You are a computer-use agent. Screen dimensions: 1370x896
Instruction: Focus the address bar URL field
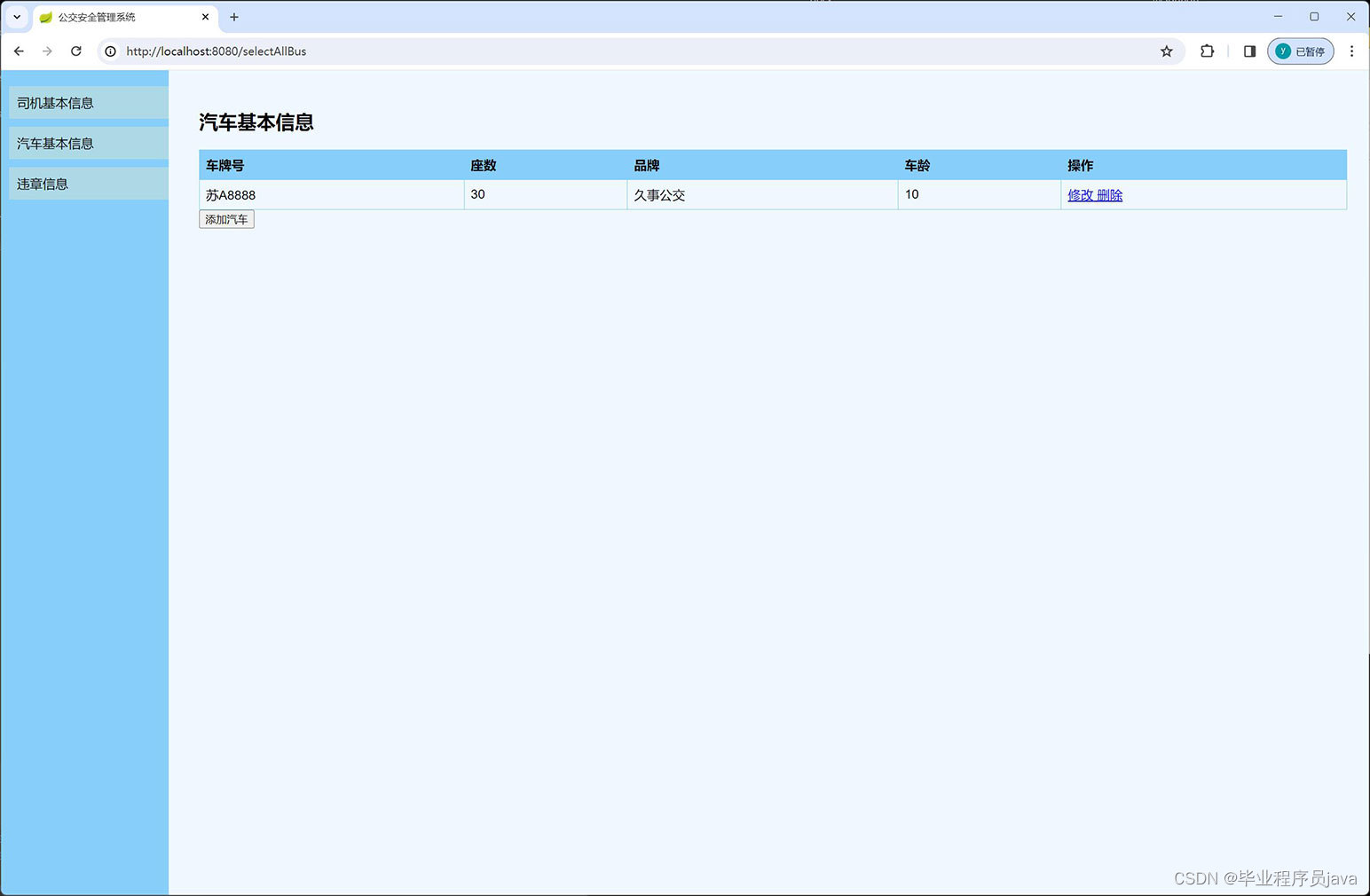click(639, 51)
